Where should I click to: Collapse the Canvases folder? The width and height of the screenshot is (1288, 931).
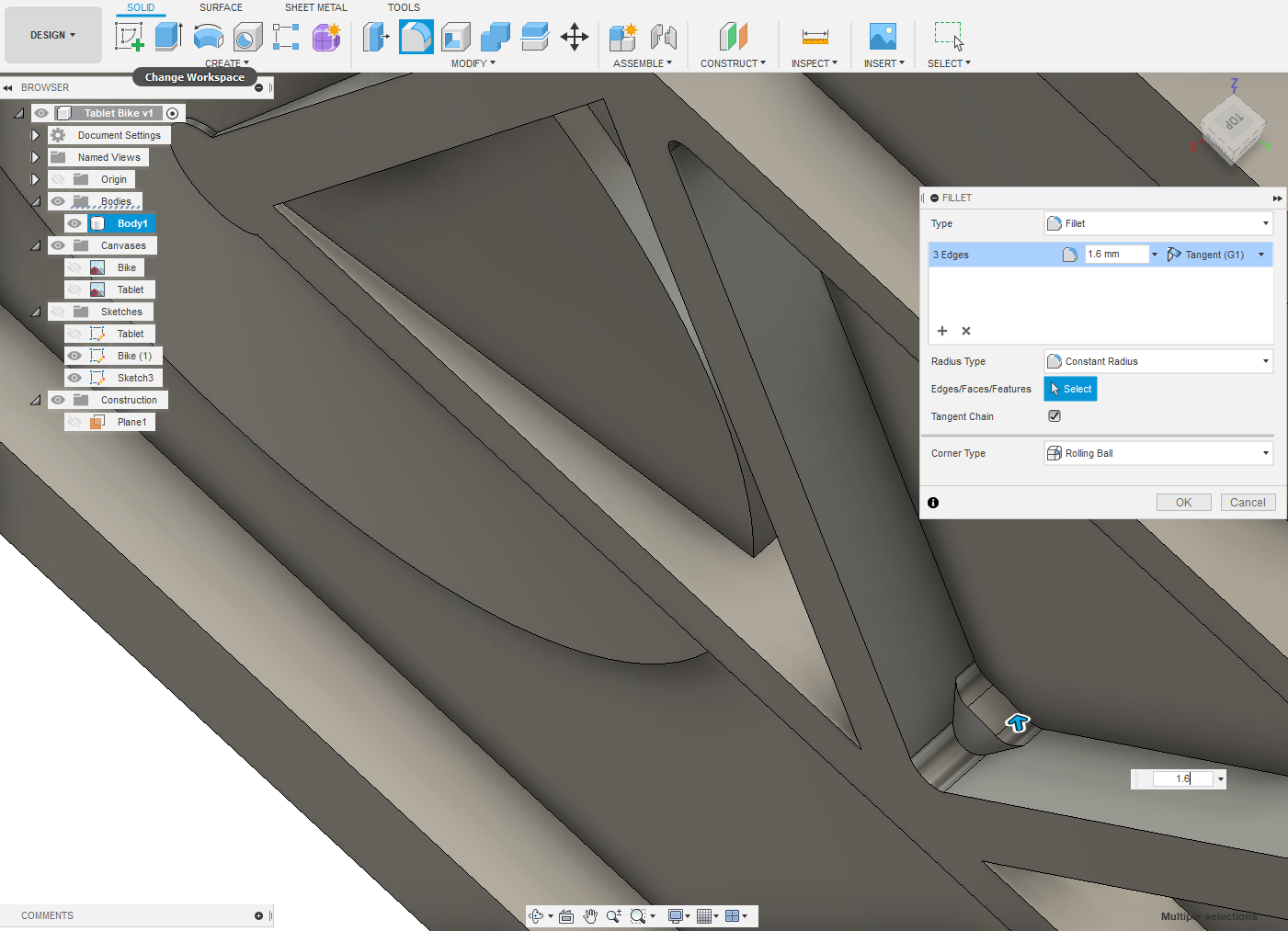tap(35, 245)
